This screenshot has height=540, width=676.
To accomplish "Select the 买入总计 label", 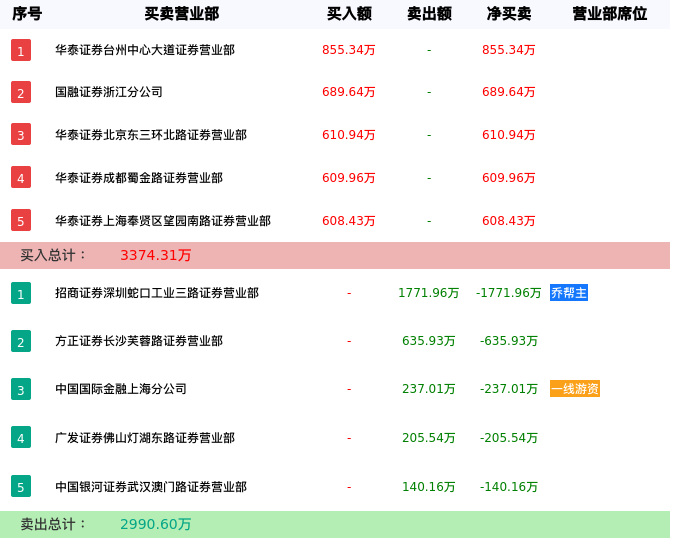I will point(53,255).
